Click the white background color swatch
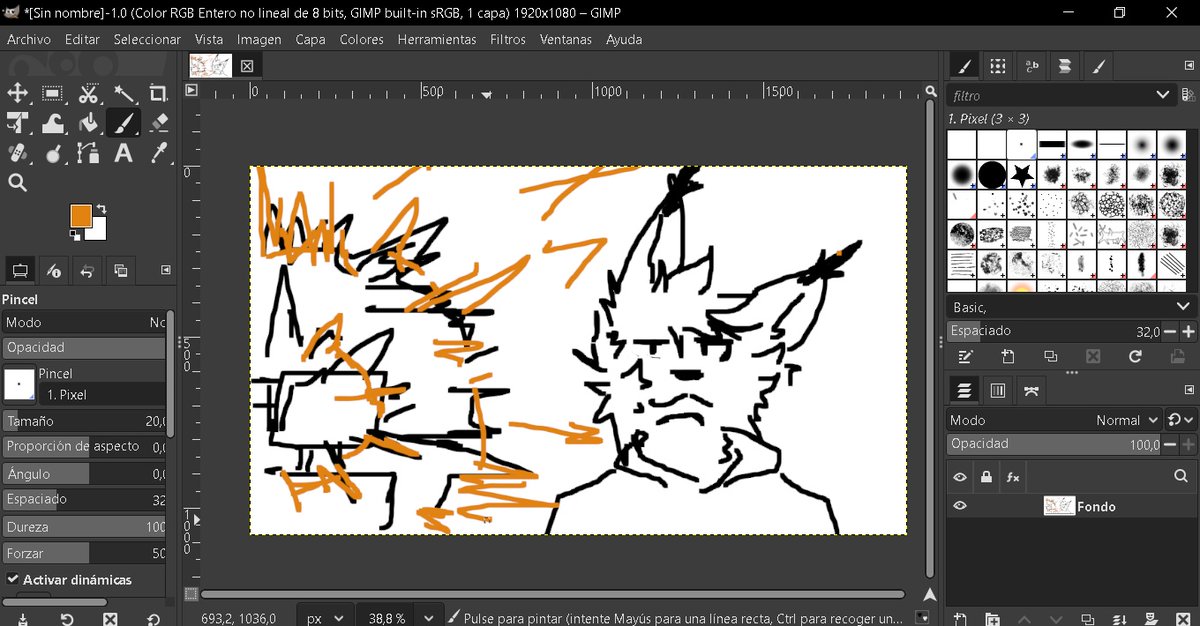Image resolution: width=1200 pixels, height=626 pixels. 98,232
